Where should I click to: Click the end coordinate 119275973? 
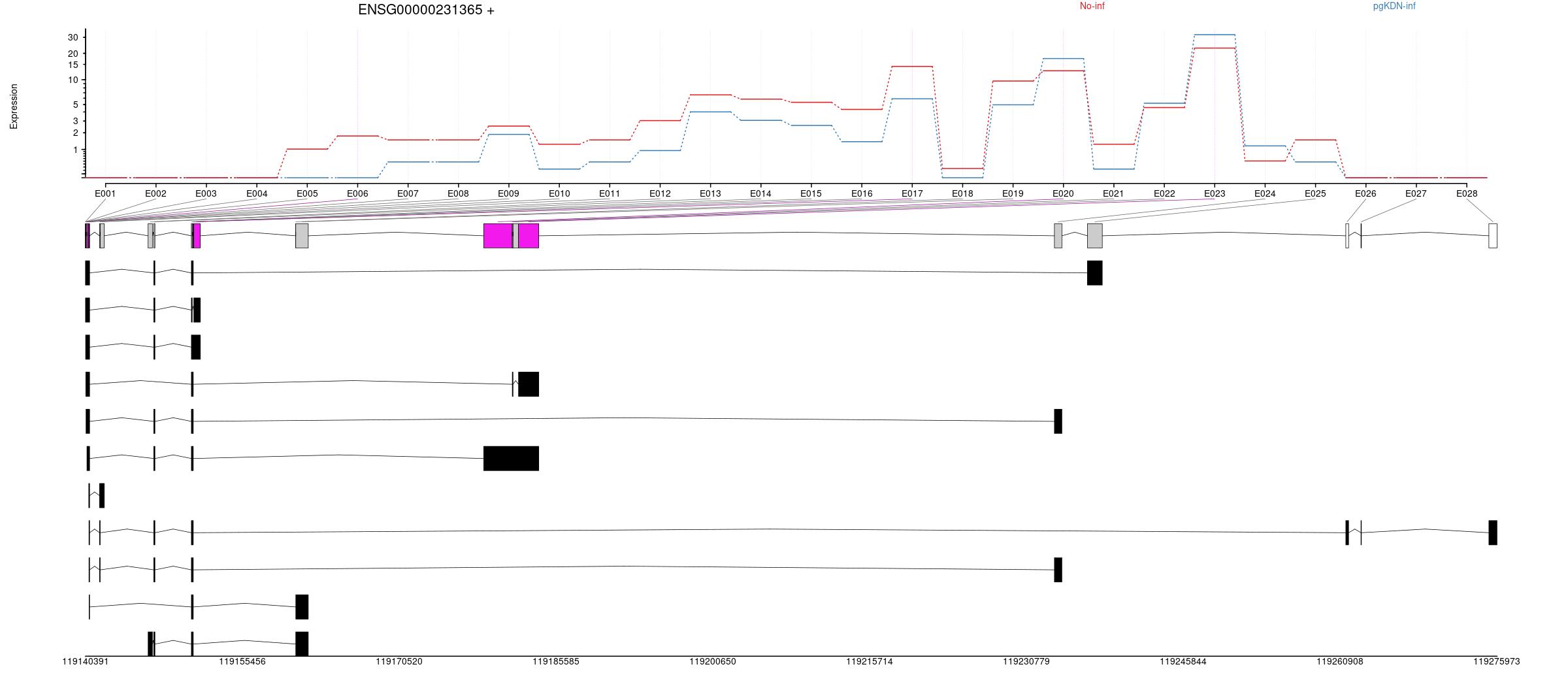coord(1496,661)
